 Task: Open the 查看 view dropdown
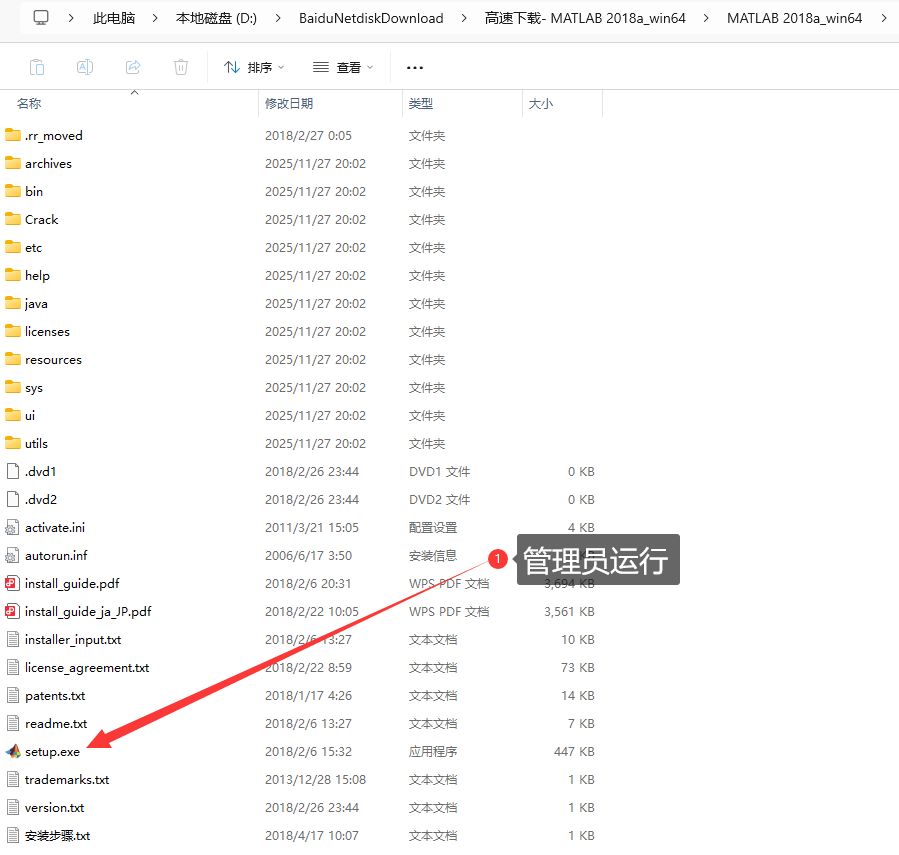(343, 68)
